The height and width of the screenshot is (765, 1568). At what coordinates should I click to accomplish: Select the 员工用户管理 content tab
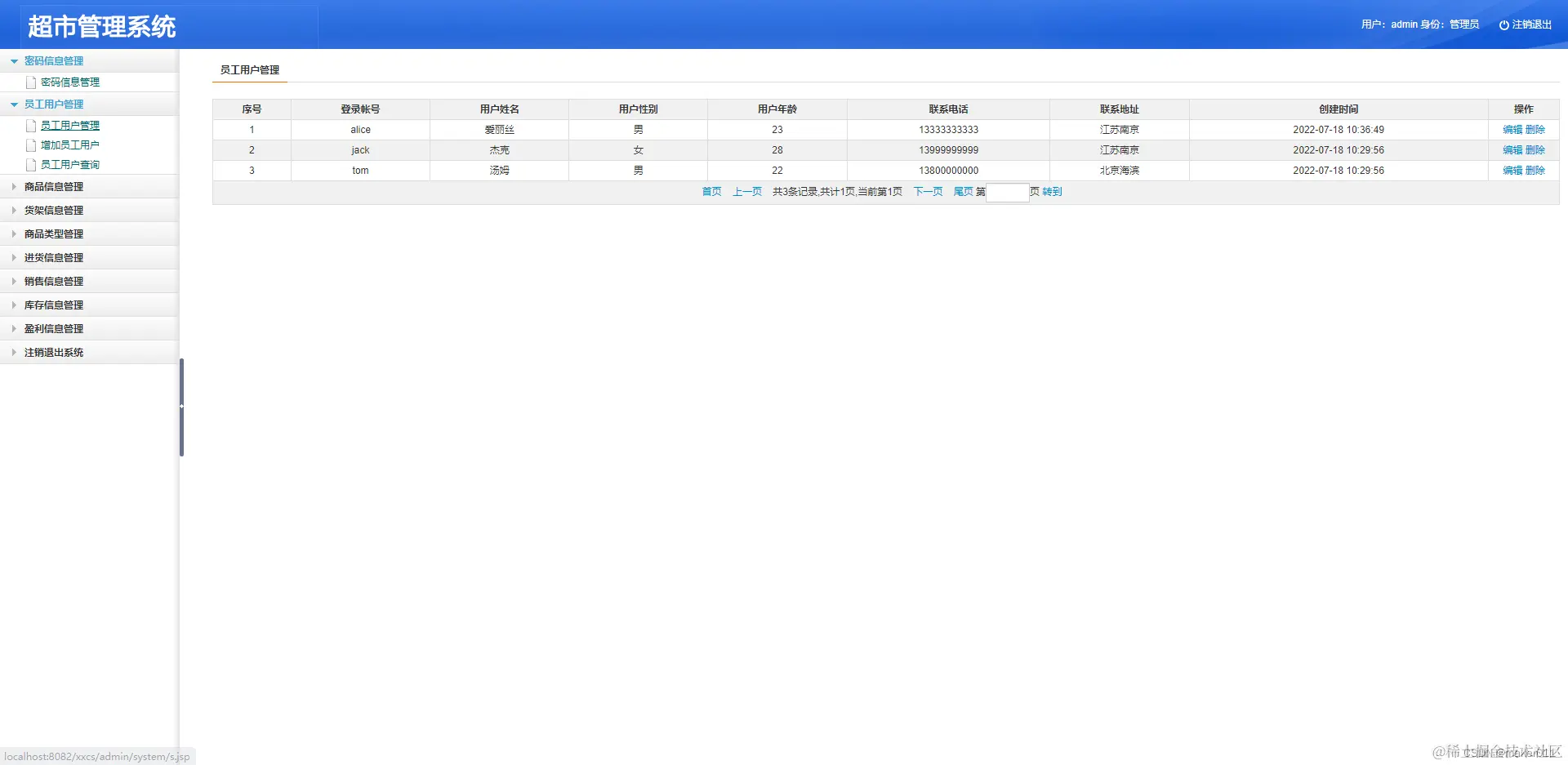coord(250,70)
